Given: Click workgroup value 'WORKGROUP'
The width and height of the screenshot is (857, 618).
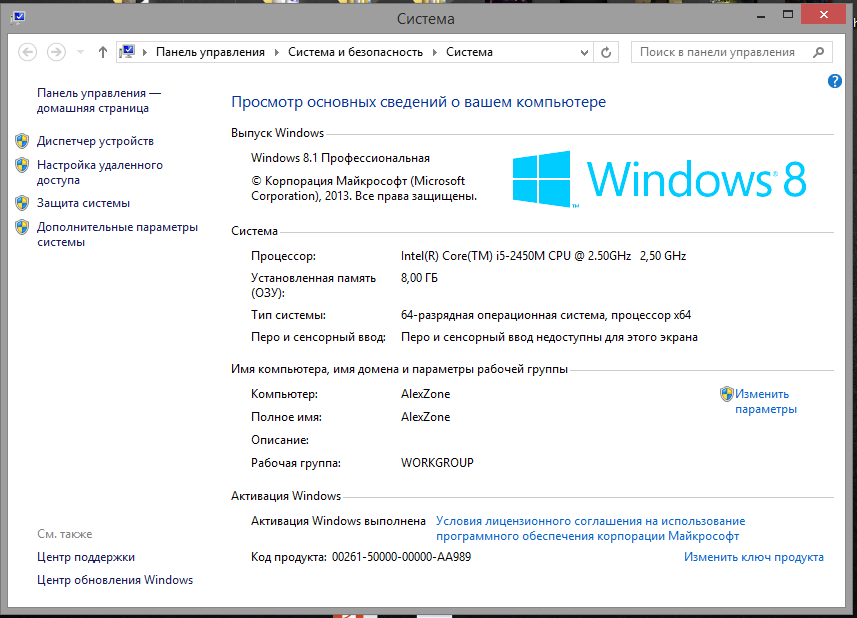Looking at the screenshot, I should pyautogui.click(x=437, y=463).
